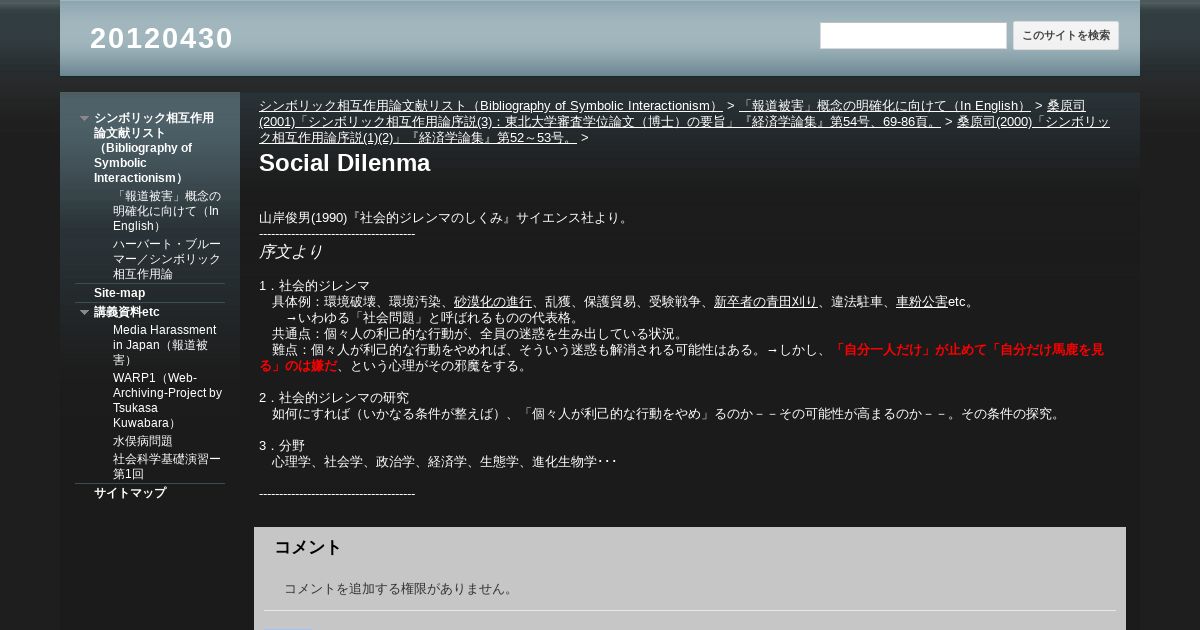Open sidebar item 「報道被害」概念の明確化に向けて

coord(167,211)
